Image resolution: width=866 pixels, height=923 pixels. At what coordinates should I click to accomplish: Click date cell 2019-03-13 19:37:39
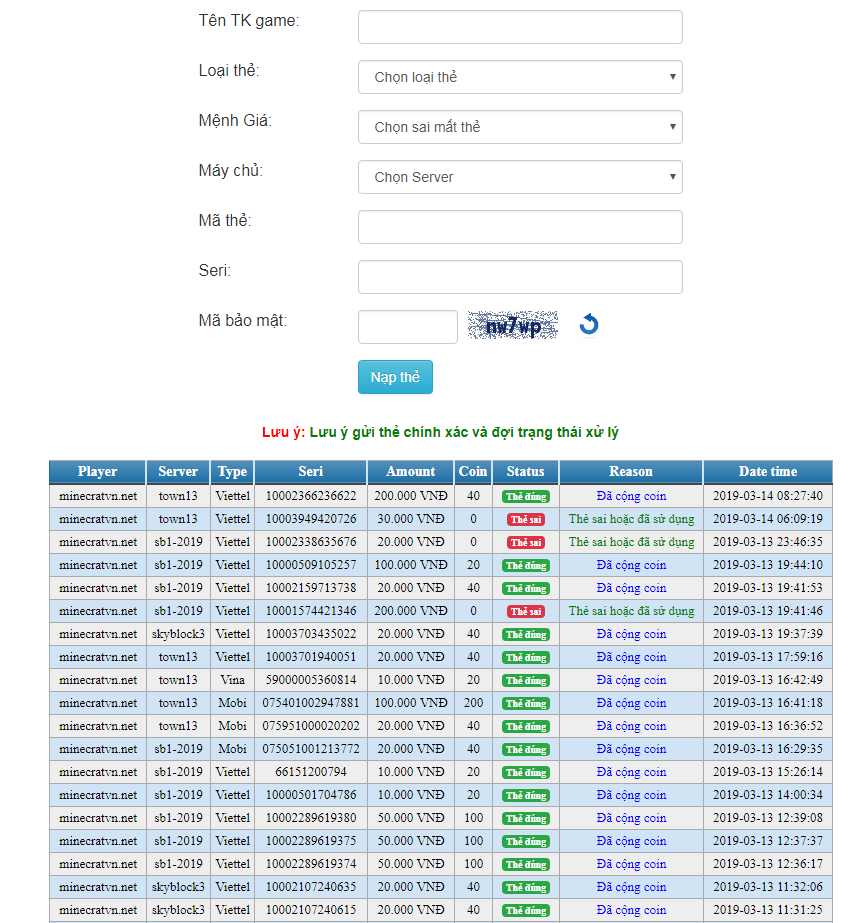tap(768, 634)
